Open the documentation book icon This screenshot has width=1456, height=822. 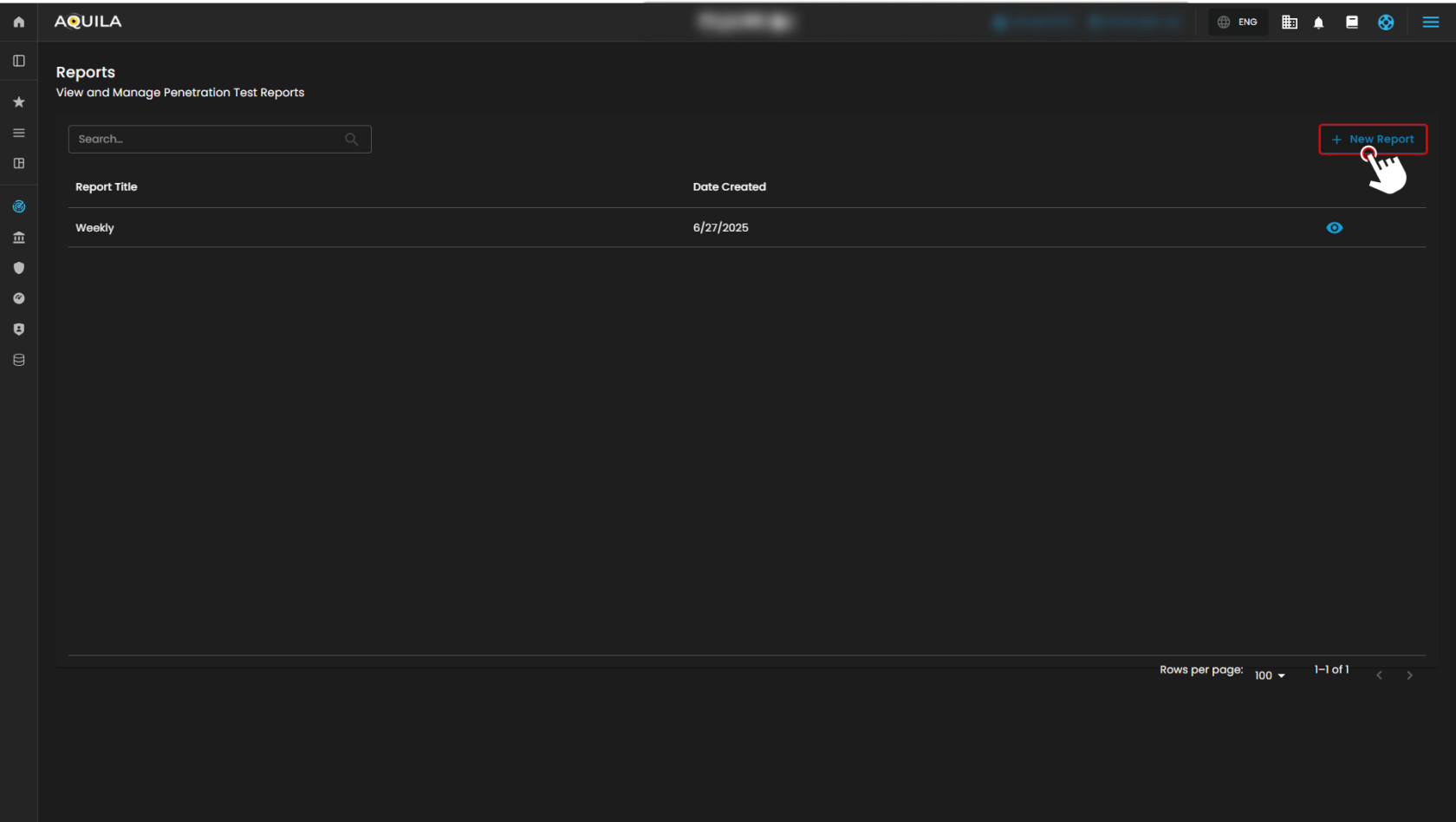pyautogui.click(x=1351, y=23)
